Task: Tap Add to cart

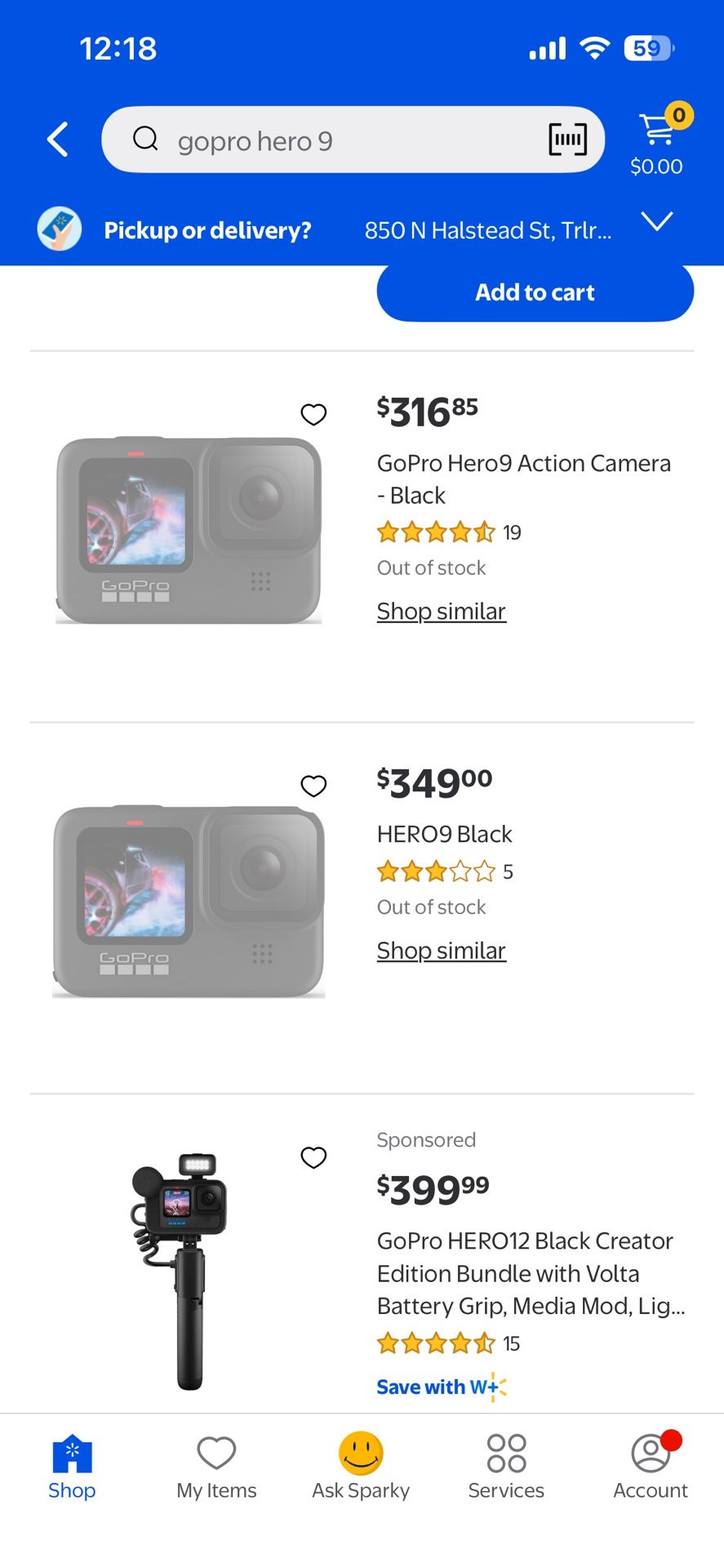Action: coord(535,292)
